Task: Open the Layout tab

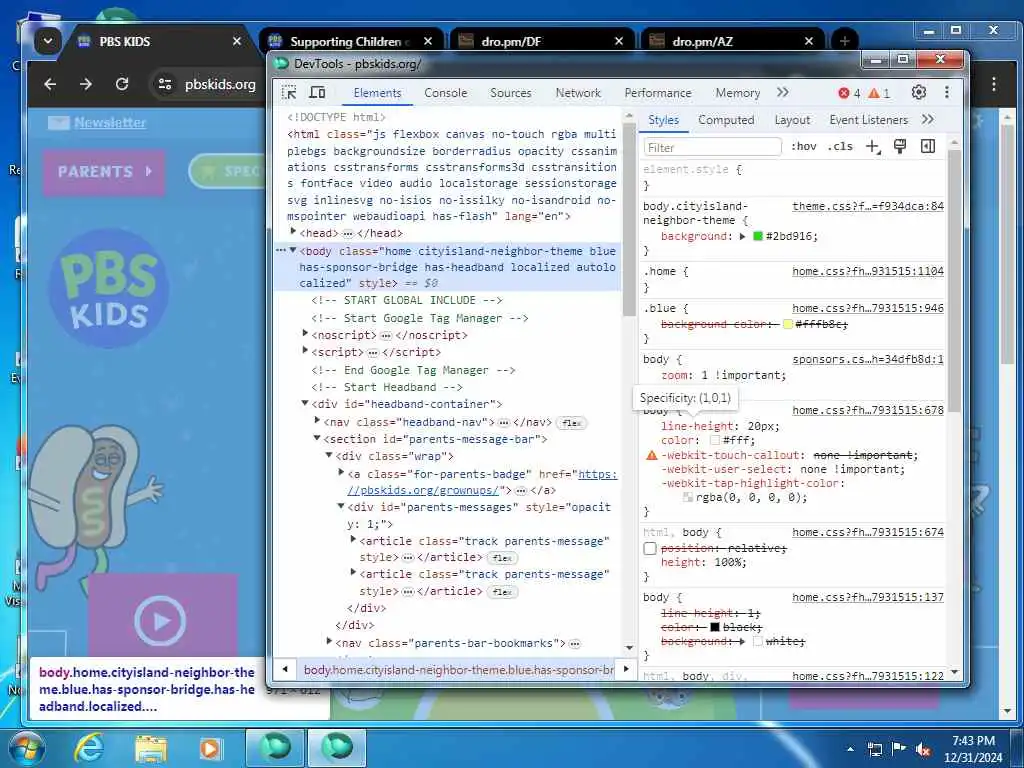Action: coord(792,120)
